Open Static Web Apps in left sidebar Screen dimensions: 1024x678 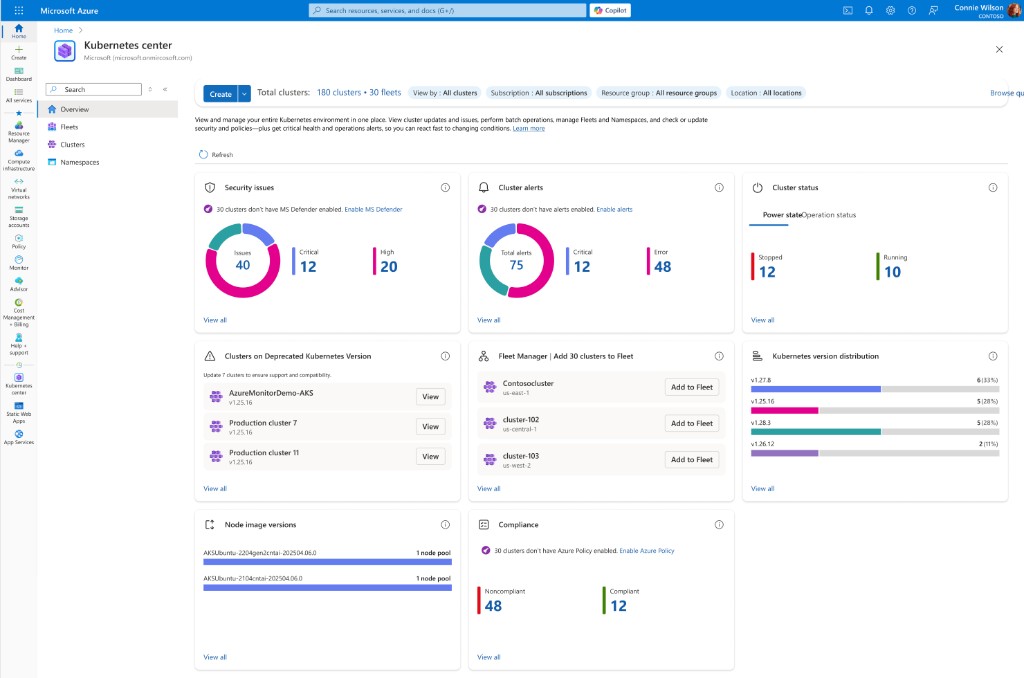coord(19,413)
